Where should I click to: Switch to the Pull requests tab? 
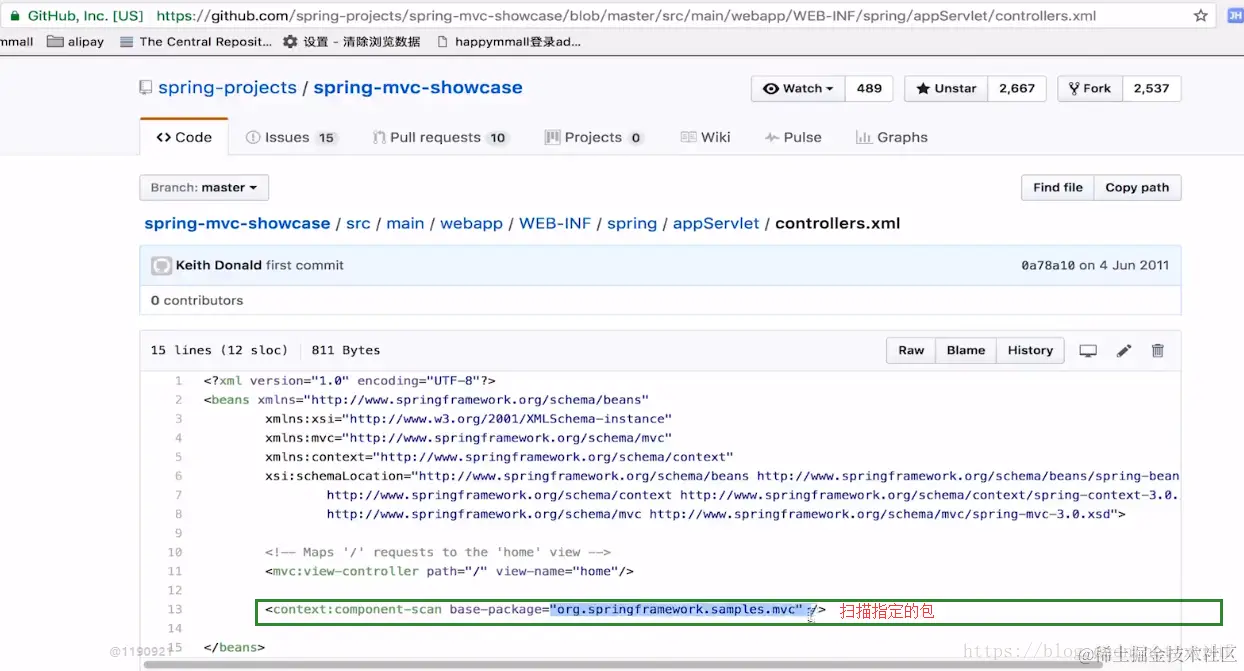[440, 137]
